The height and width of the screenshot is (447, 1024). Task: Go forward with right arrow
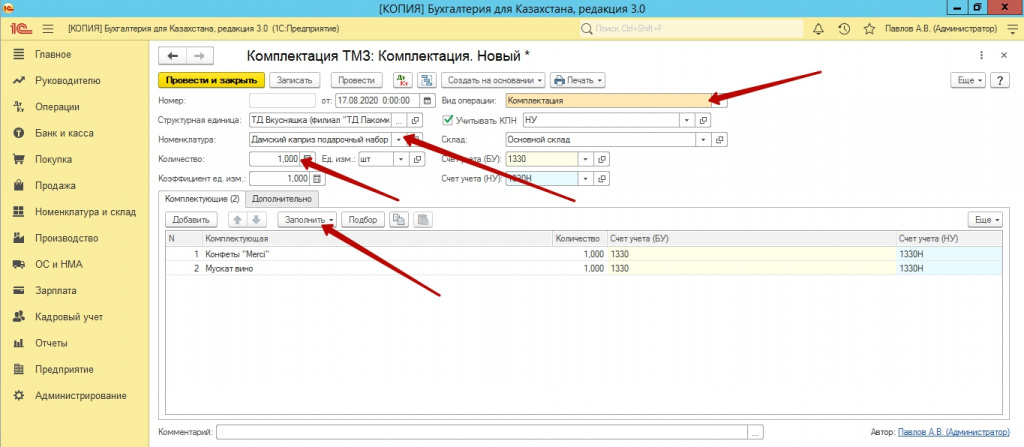point(200,56)
